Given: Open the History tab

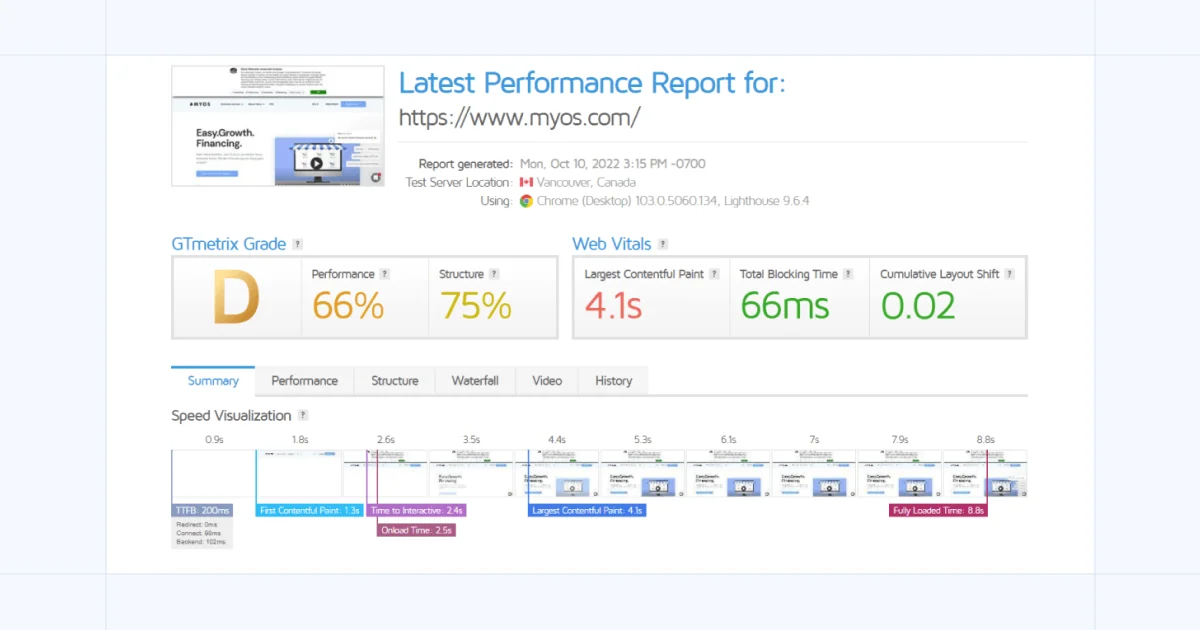Looking at the screenshot, I should (x=613, y=381).
